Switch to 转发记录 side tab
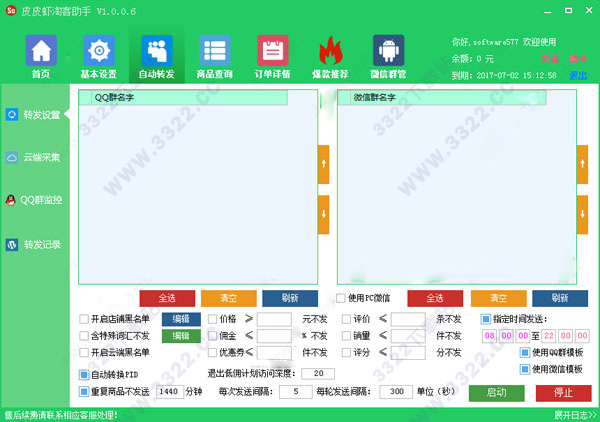The image size is (600, 422). [42, 244]
